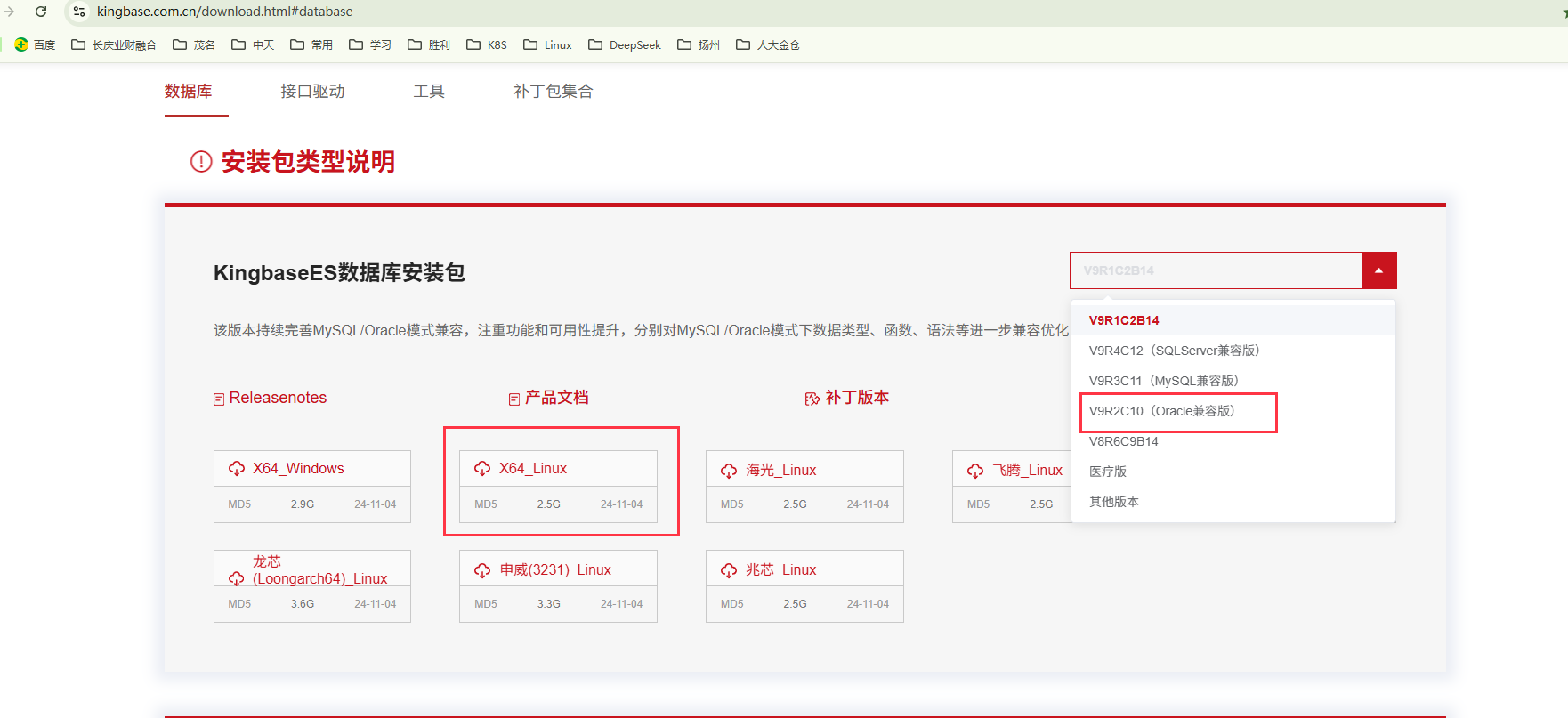The image size is (1568, 718).
Task: Open the Linux bookmark folder
Action: coord(547,44)
